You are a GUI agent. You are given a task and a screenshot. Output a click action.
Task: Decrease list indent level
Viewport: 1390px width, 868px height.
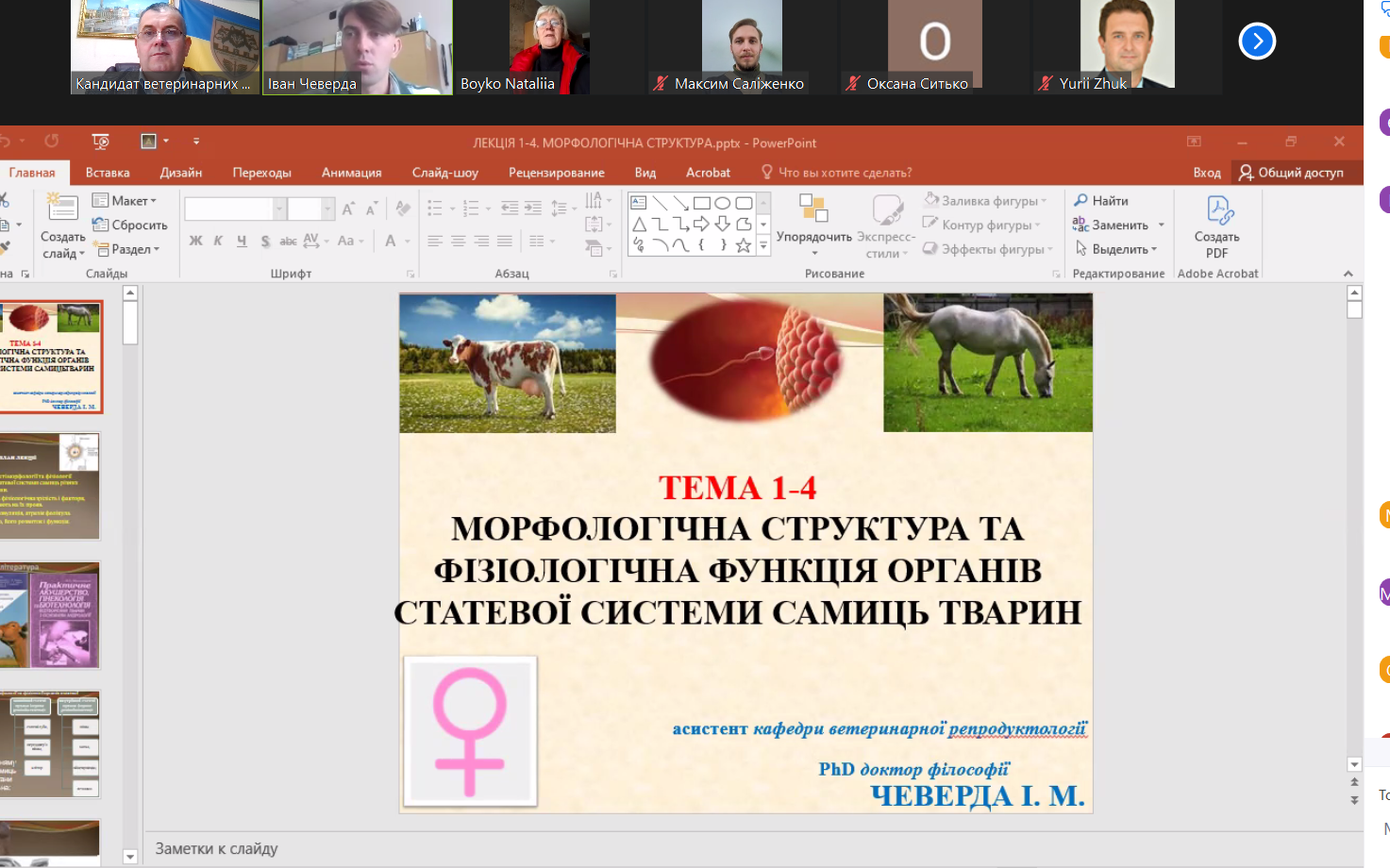(510, 209)
